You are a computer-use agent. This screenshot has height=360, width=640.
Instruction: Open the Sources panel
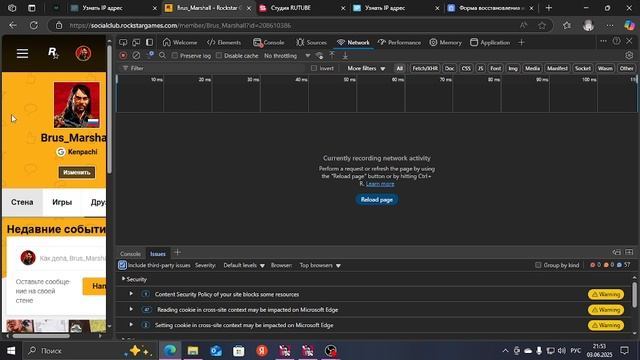click(311, 42)
